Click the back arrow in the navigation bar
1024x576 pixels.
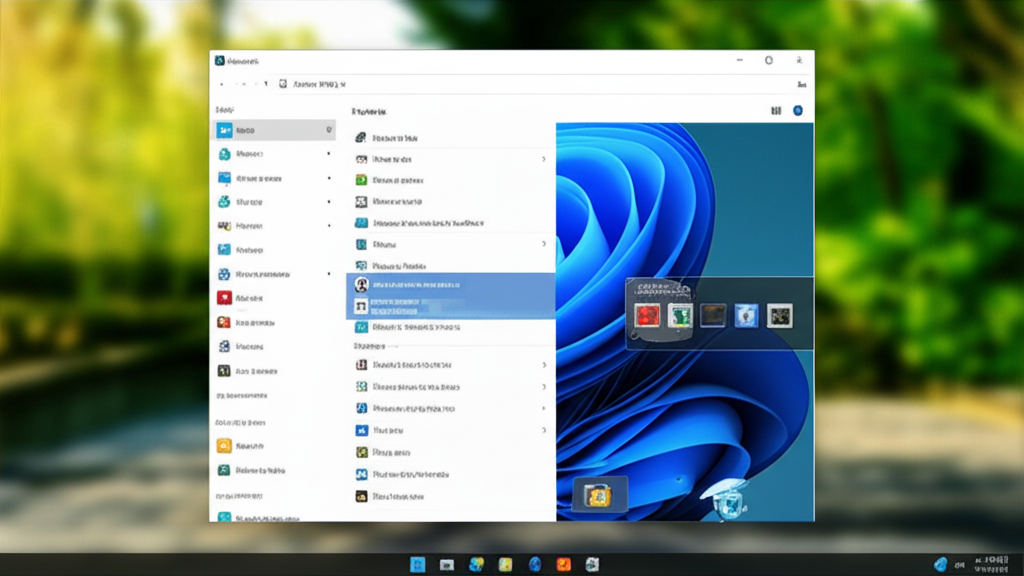point(222,85)
